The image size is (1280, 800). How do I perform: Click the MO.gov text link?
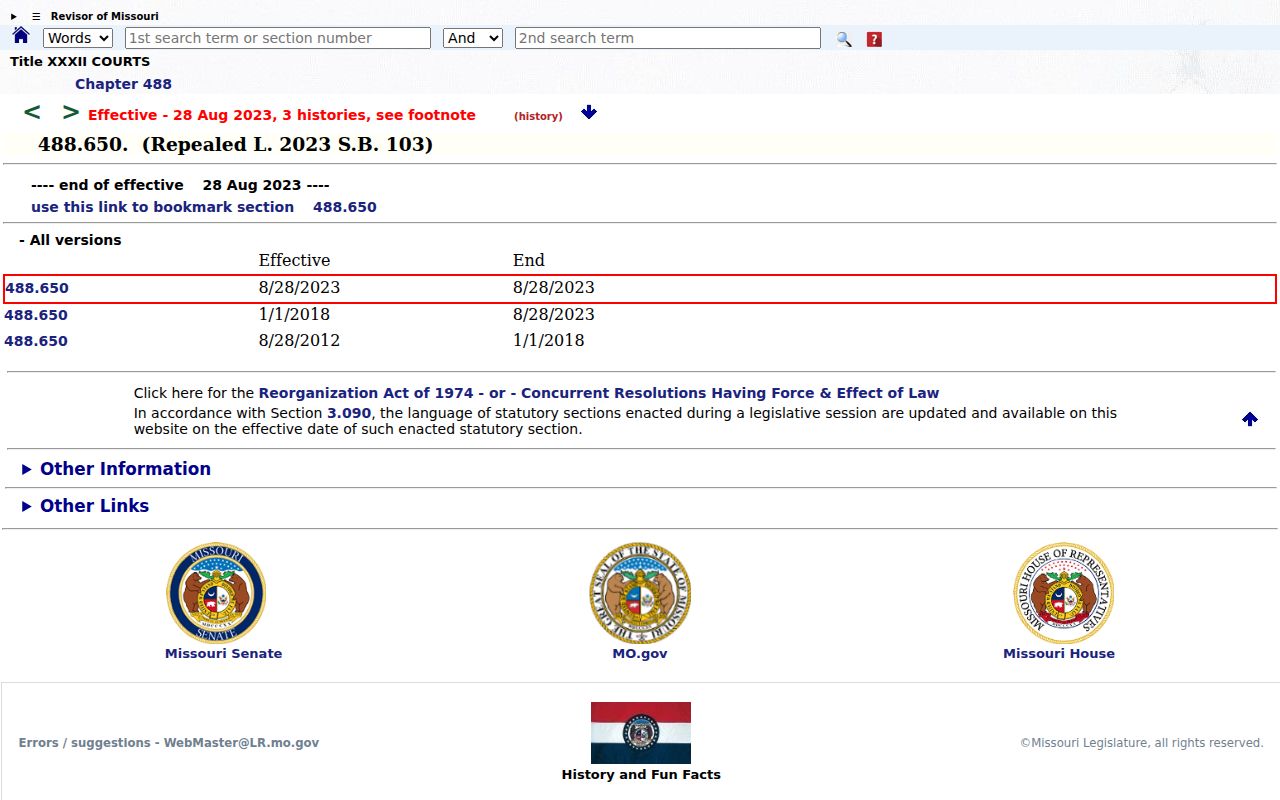(x=640, y=654)
